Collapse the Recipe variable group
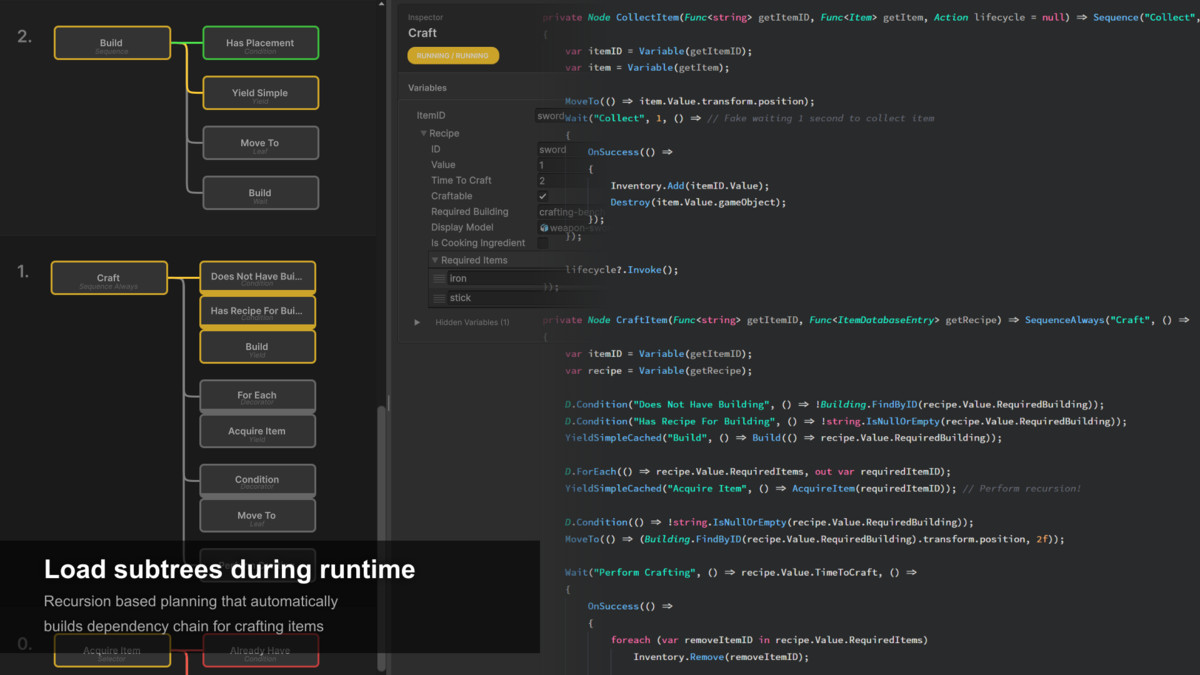This screenshot has width=1200, height=675. [x=424, y=133]
